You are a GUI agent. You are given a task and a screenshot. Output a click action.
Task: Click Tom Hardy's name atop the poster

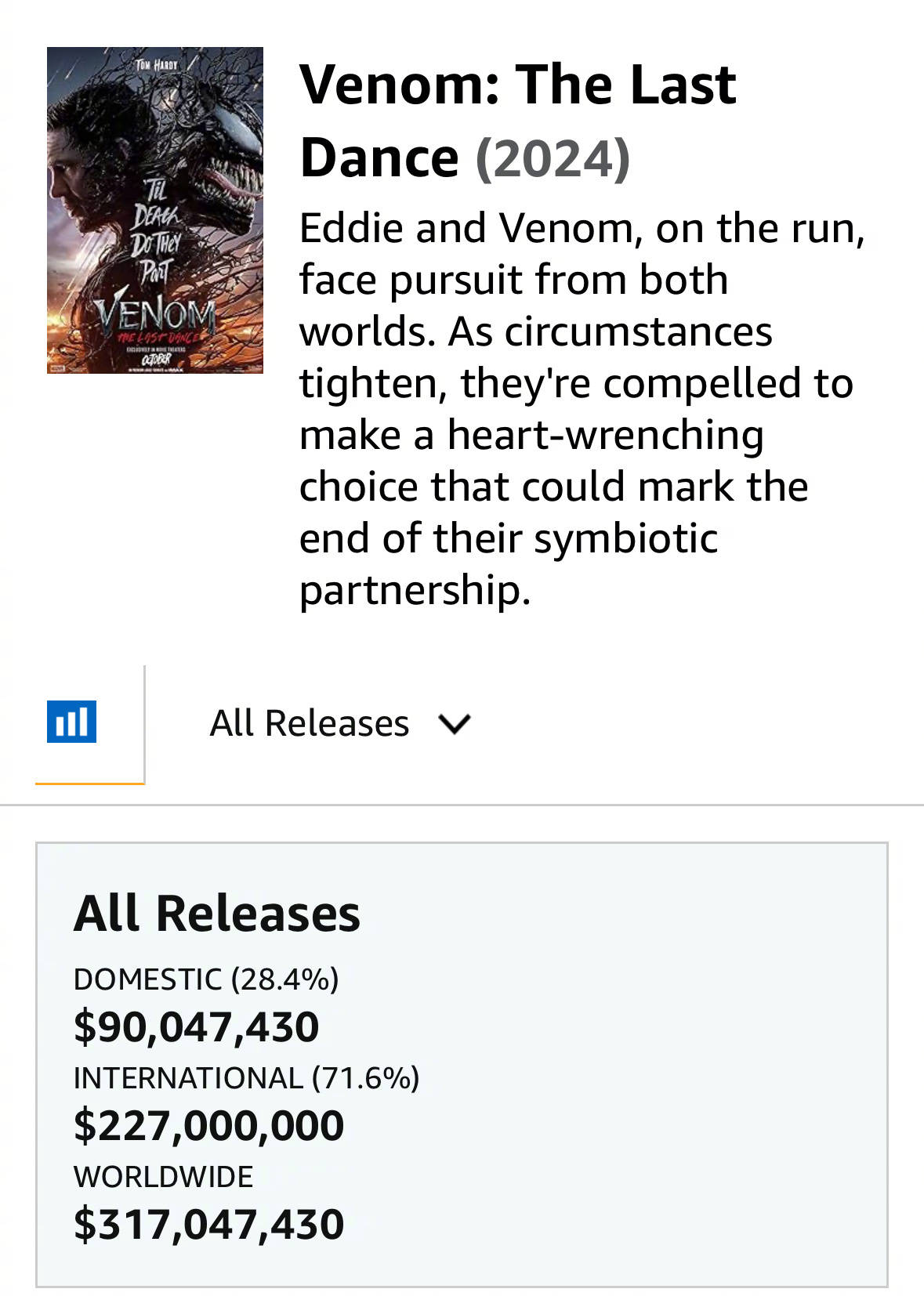click(156, 65)
